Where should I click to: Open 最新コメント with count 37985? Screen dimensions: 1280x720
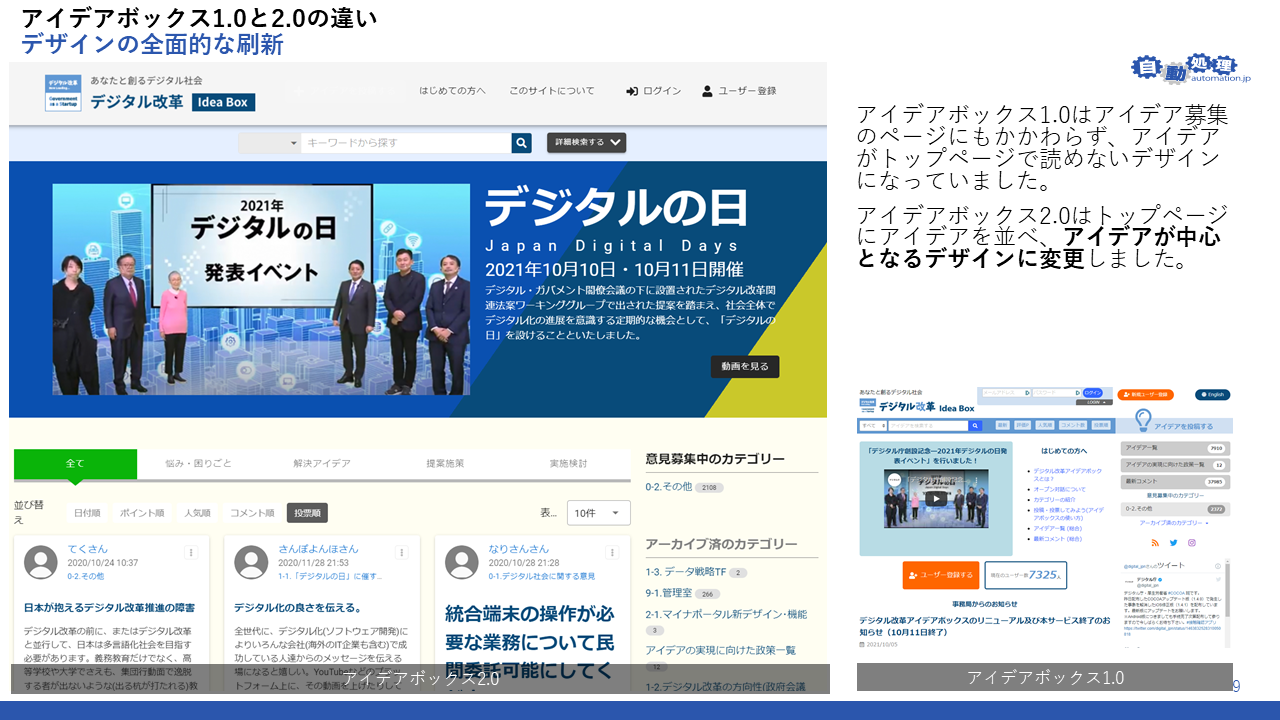(x=1176, y=481)
